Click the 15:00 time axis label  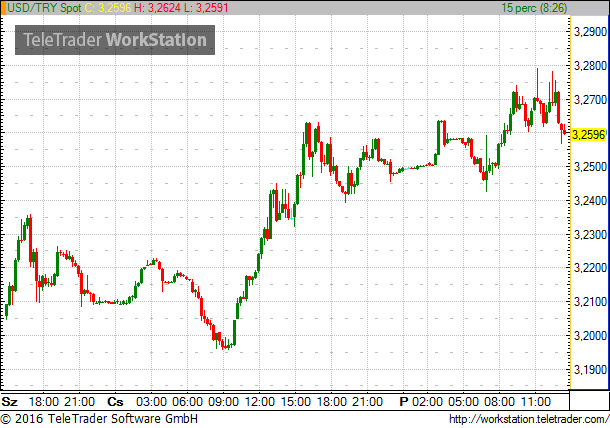pyautogui.click(x=296, y=402)
